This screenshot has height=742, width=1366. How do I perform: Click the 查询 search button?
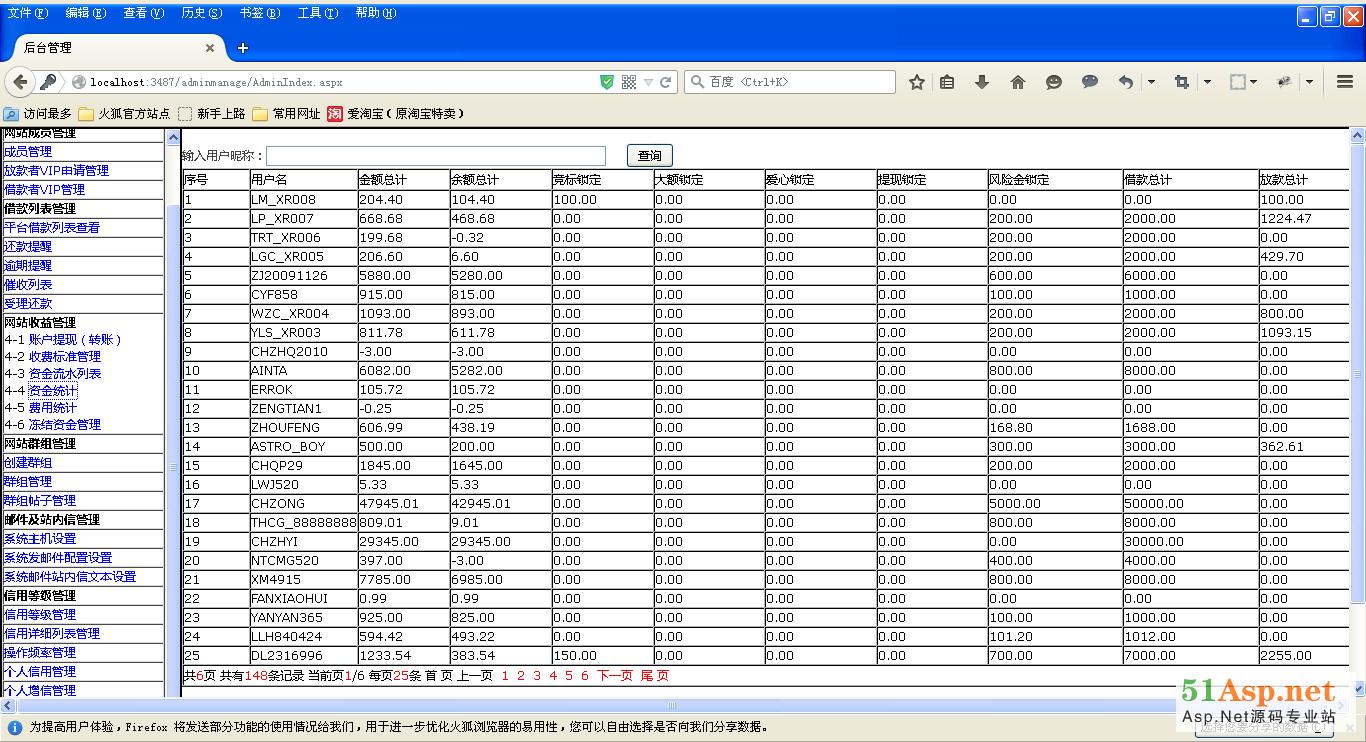click(650, 155)
